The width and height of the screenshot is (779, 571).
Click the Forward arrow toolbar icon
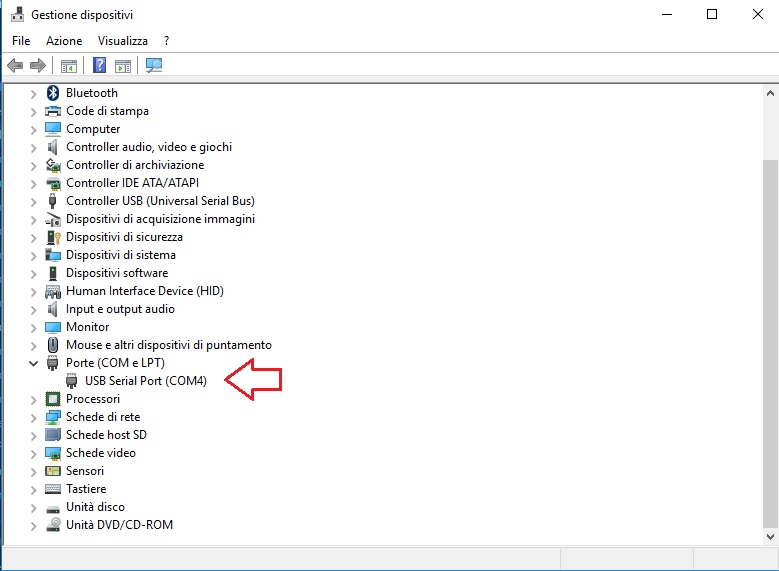click(38, 65)
